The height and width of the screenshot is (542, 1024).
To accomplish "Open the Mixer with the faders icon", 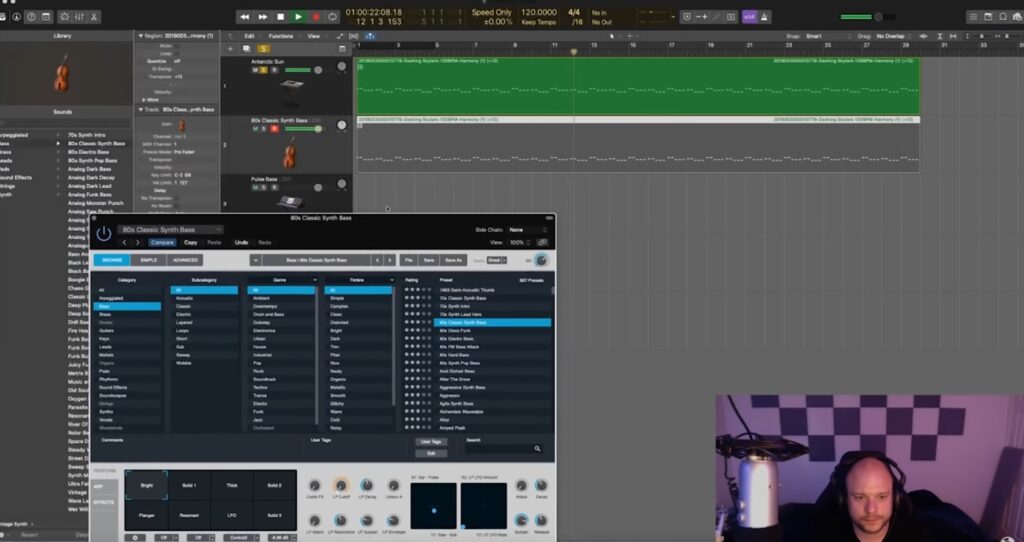I will (x=79, y=17).
